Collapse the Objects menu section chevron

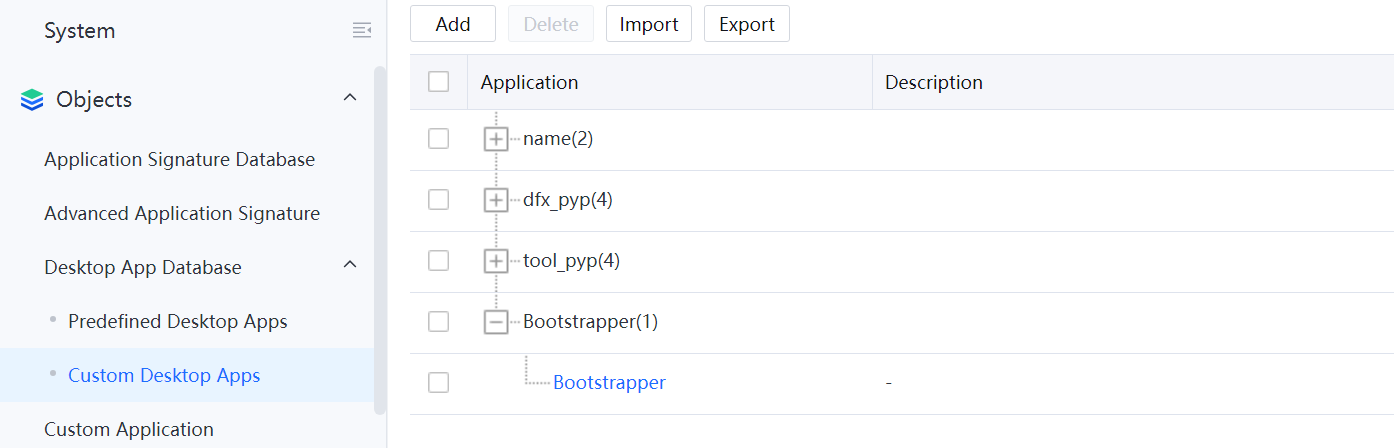(x=350, y=98)
